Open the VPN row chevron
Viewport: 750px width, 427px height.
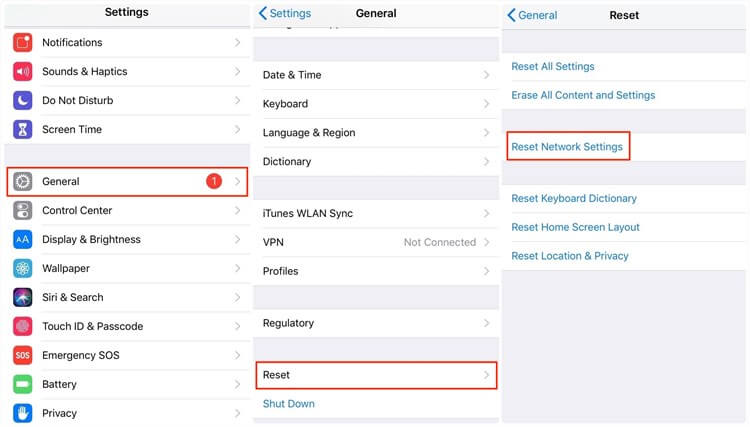point(486,243)
